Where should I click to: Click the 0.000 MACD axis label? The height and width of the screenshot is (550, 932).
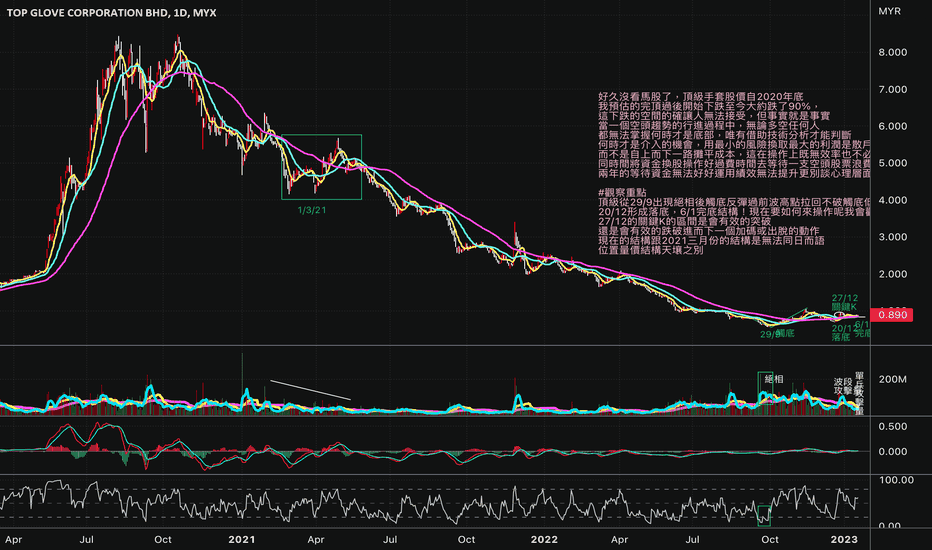[x=893, y=451]
